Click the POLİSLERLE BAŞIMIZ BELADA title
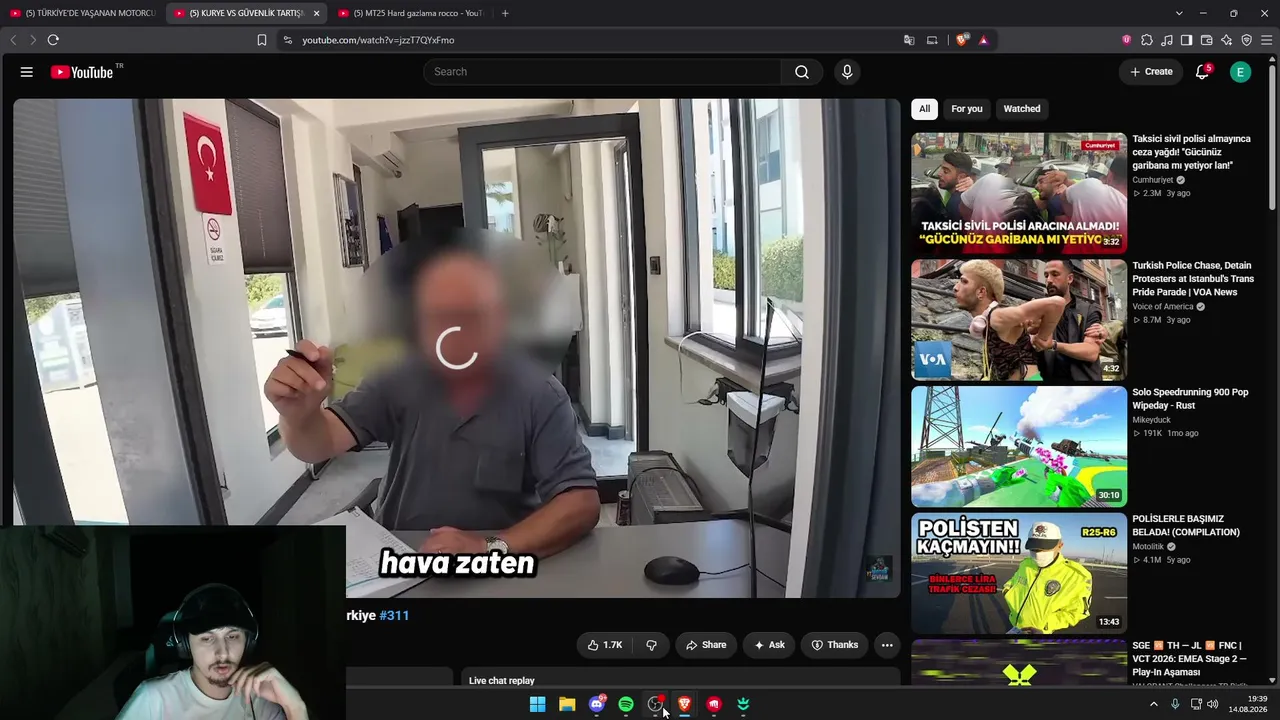Image resolution: width=1280 pixels, height=720 pixels. click(1186, 526)
